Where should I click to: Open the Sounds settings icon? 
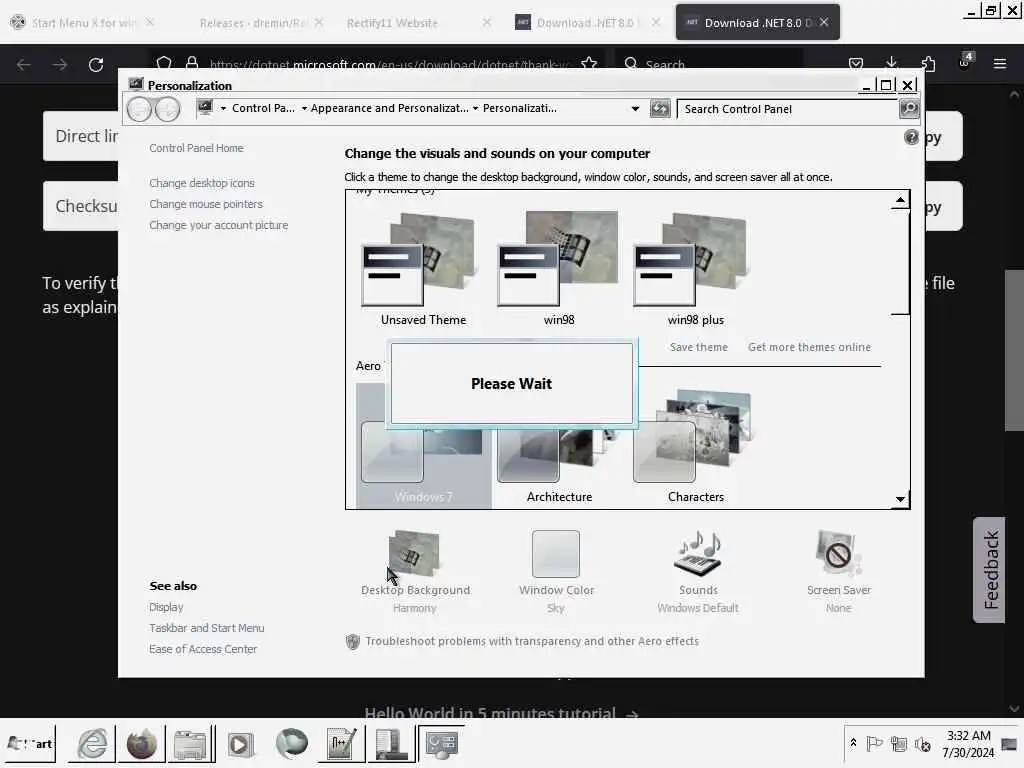[x=698, y=554]
